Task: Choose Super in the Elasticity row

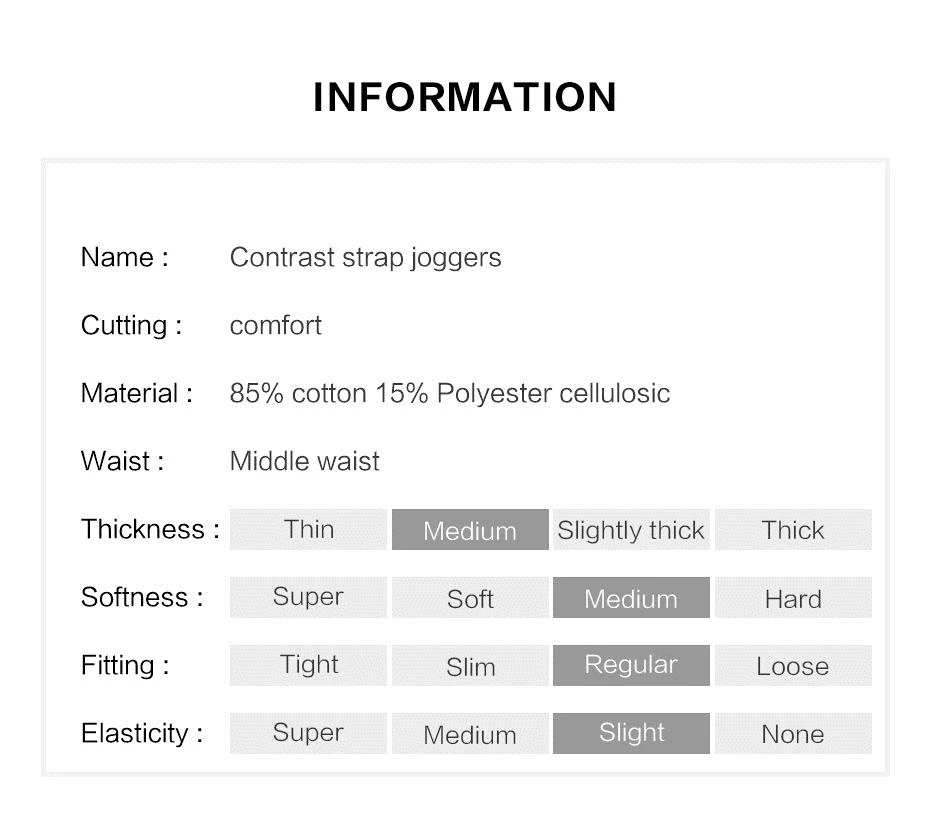Action: (x=308, y=733)
